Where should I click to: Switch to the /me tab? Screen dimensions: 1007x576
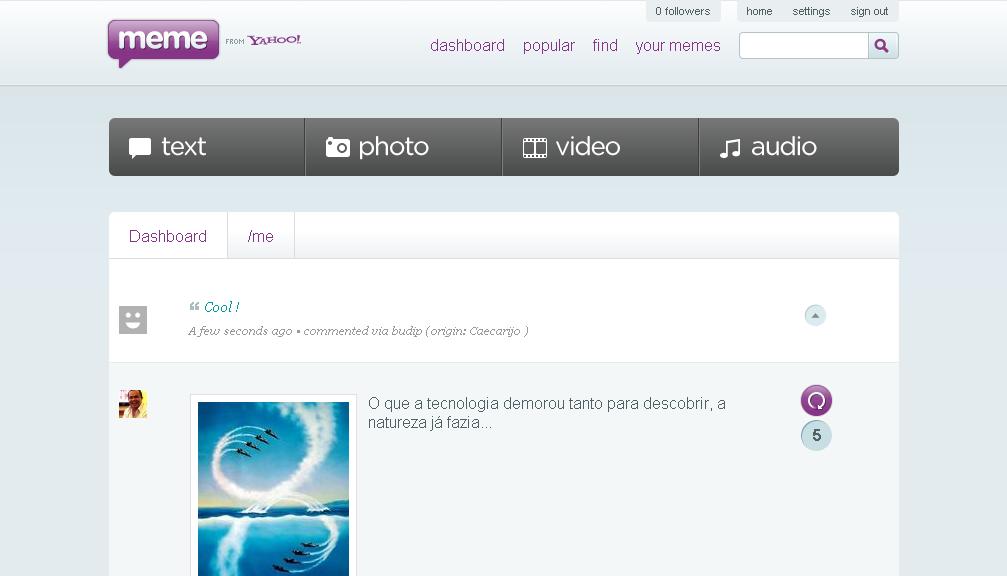(261, 236)
